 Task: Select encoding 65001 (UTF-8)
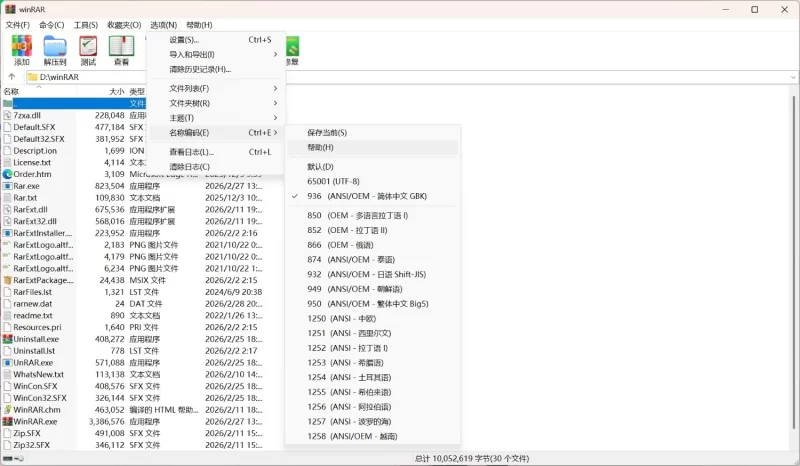[373, 181]
